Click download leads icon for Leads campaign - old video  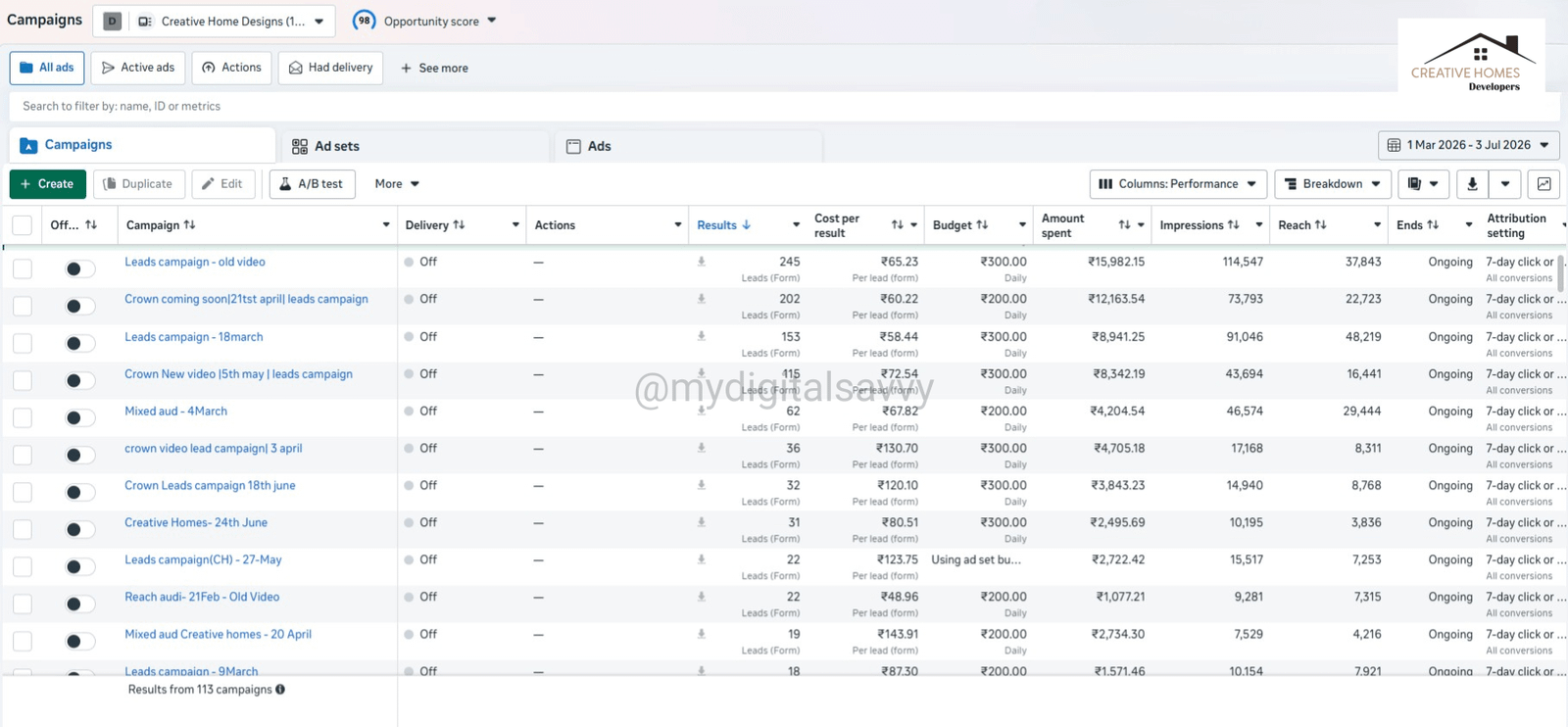click(x=701, y=262)
